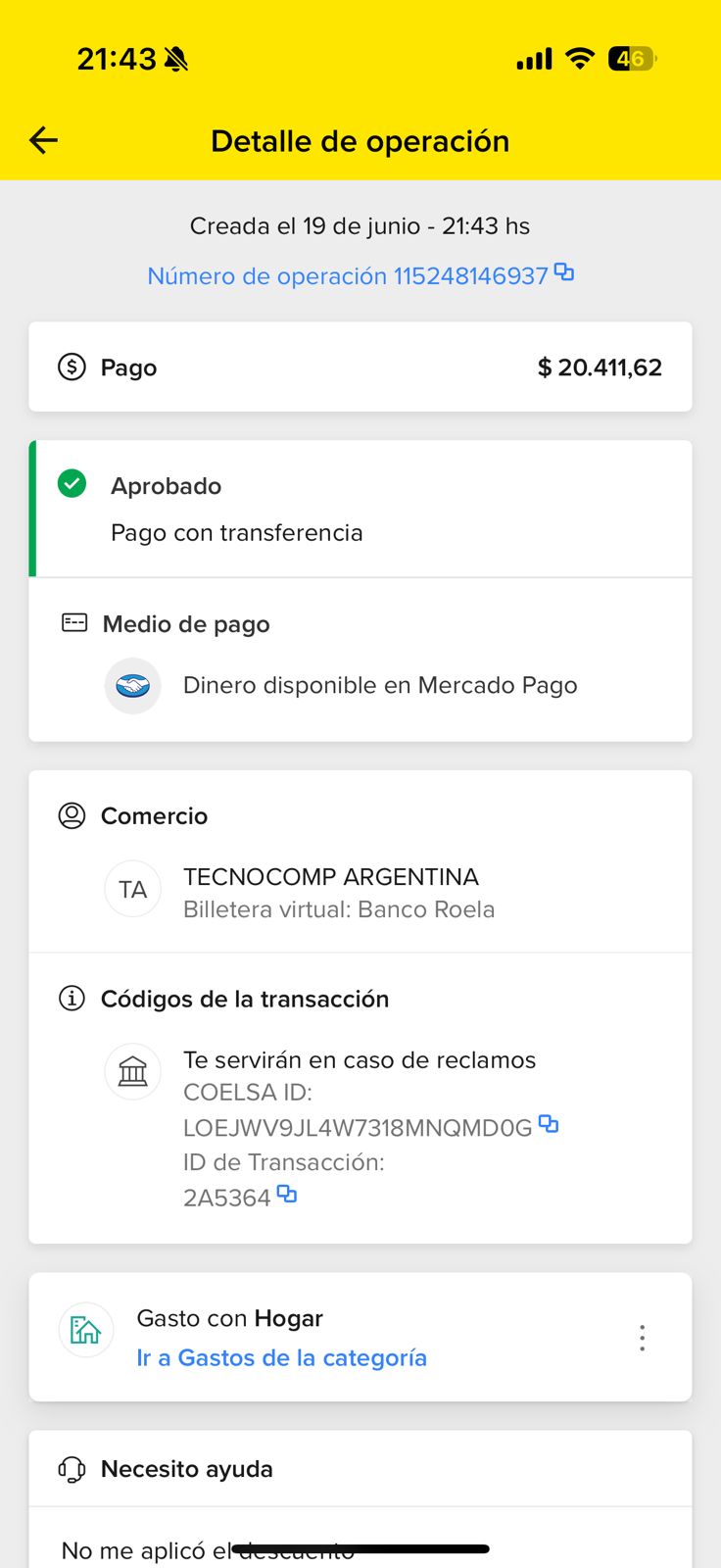Tap the 'Número de operación' link

pyautogui.click(x=347, y=276)
